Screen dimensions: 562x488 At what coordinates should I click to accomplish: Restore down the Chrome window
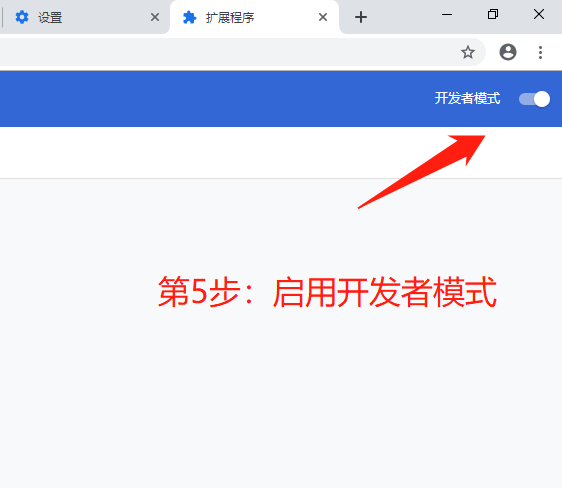493,14
